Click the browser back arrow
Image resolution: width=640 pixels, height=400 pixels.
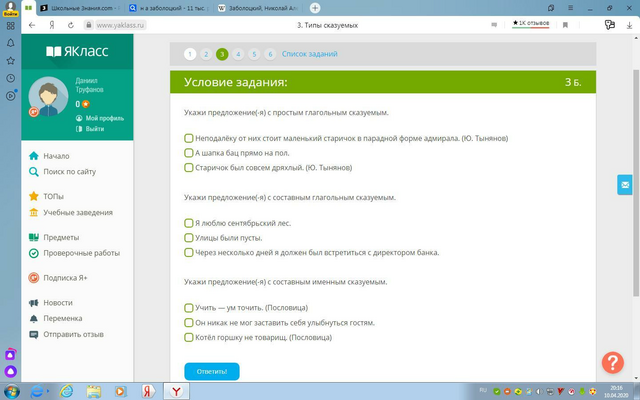pos(32,25)
